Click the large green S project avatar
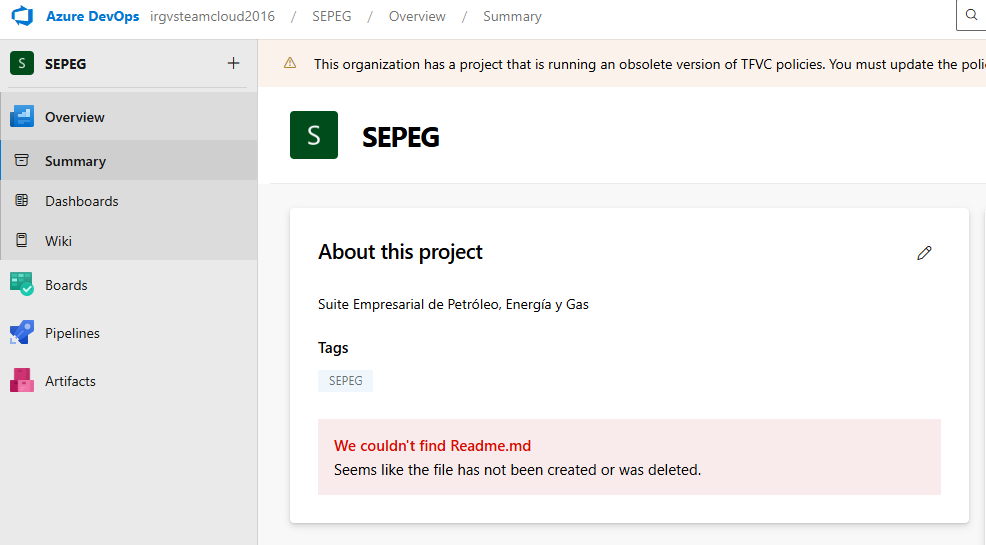The height and width of the screenshot is (545, 986). pos(314,135)
